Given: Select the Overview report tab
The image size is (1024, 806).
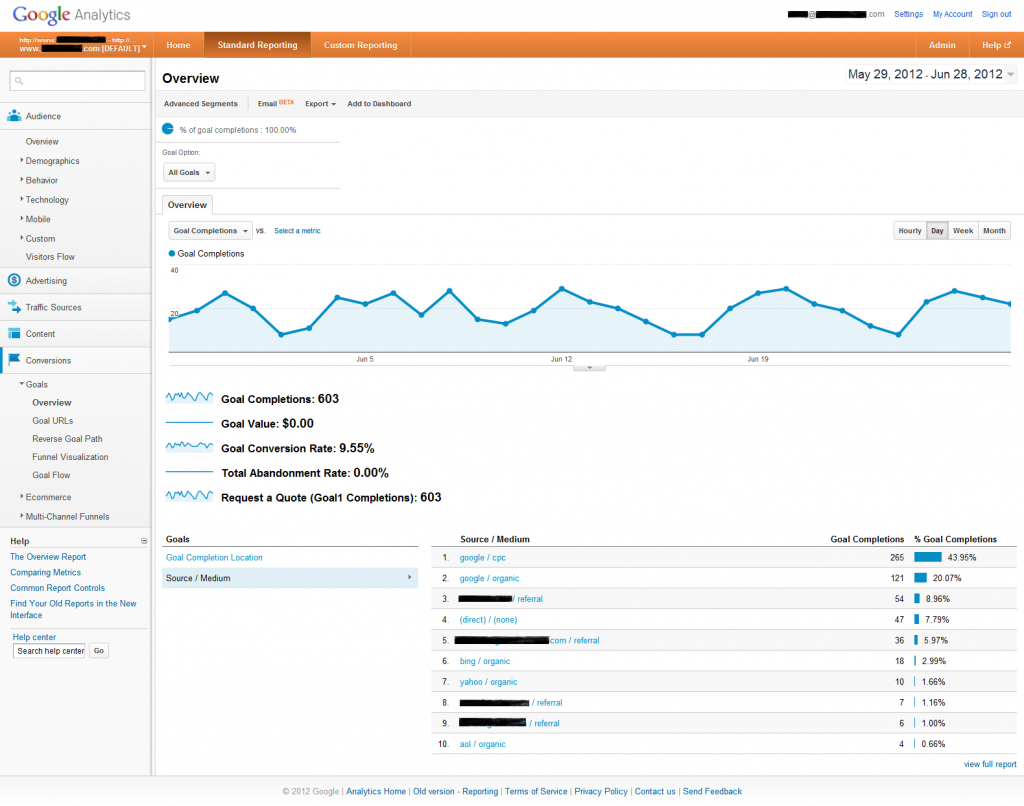Looking at the screenshot, I should (x=187, y=204).
